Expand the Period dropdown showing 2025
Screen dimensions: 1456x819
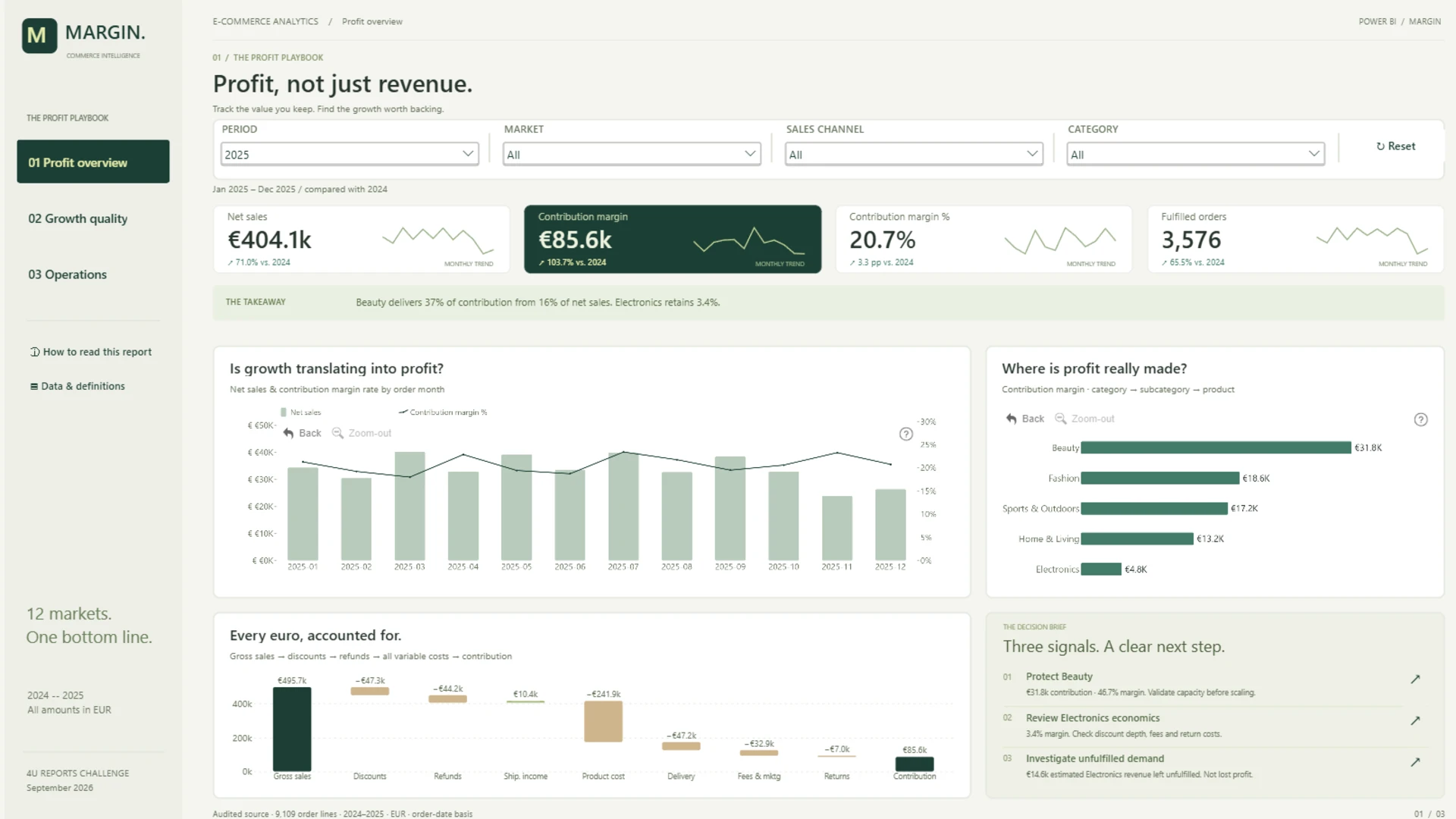pyautogui.click(x=350, y=154)
